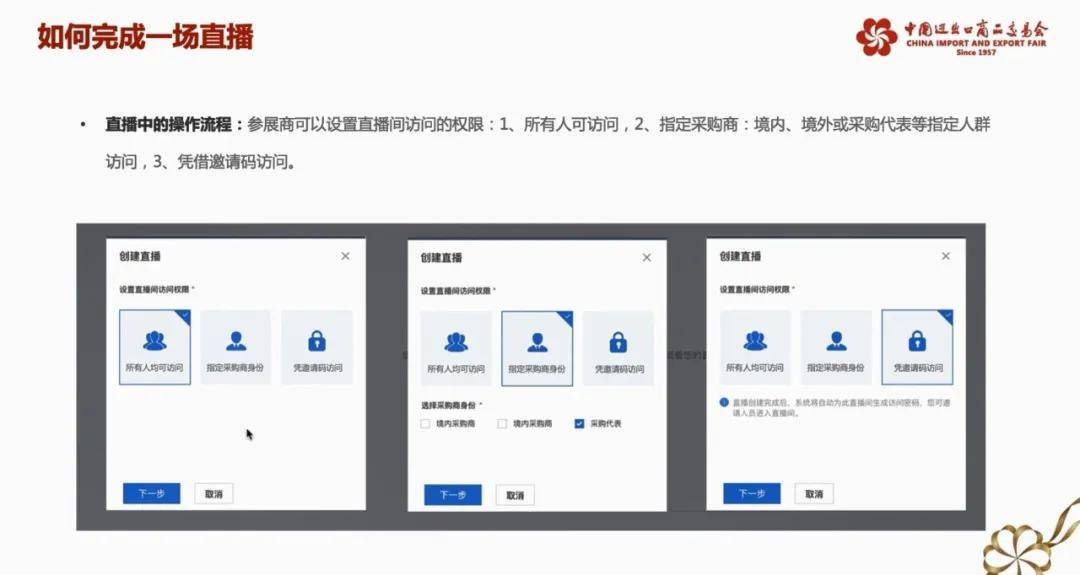
Task: Select 指定采购商身份 icon in the right dialog
Action: point(836,342)
